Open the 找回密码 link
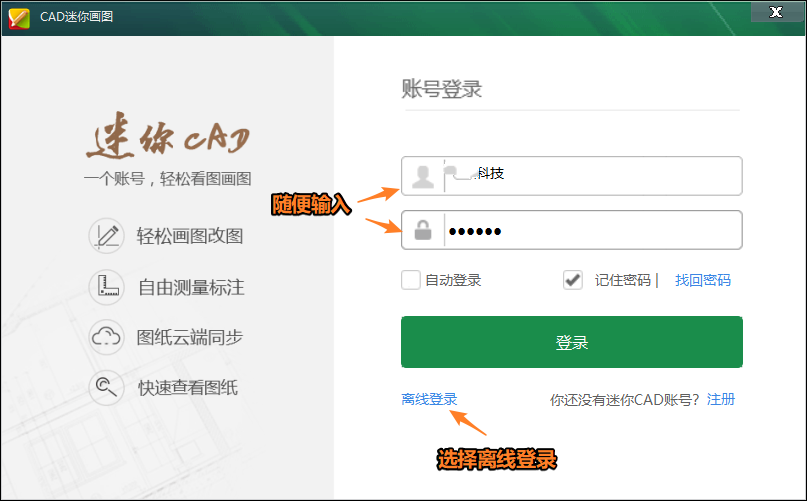 (703, 280)
